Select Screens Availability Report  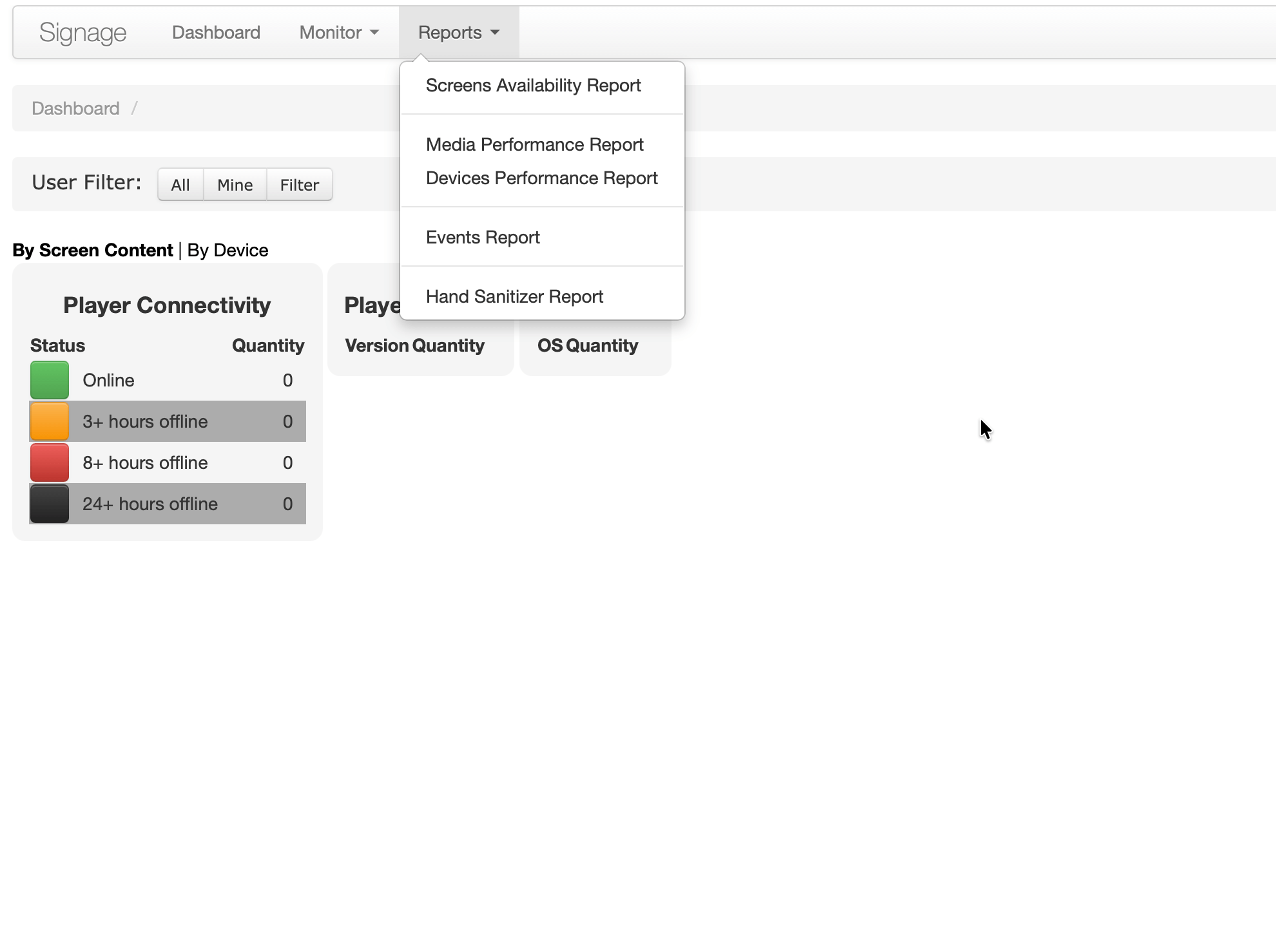click(533, 85)
